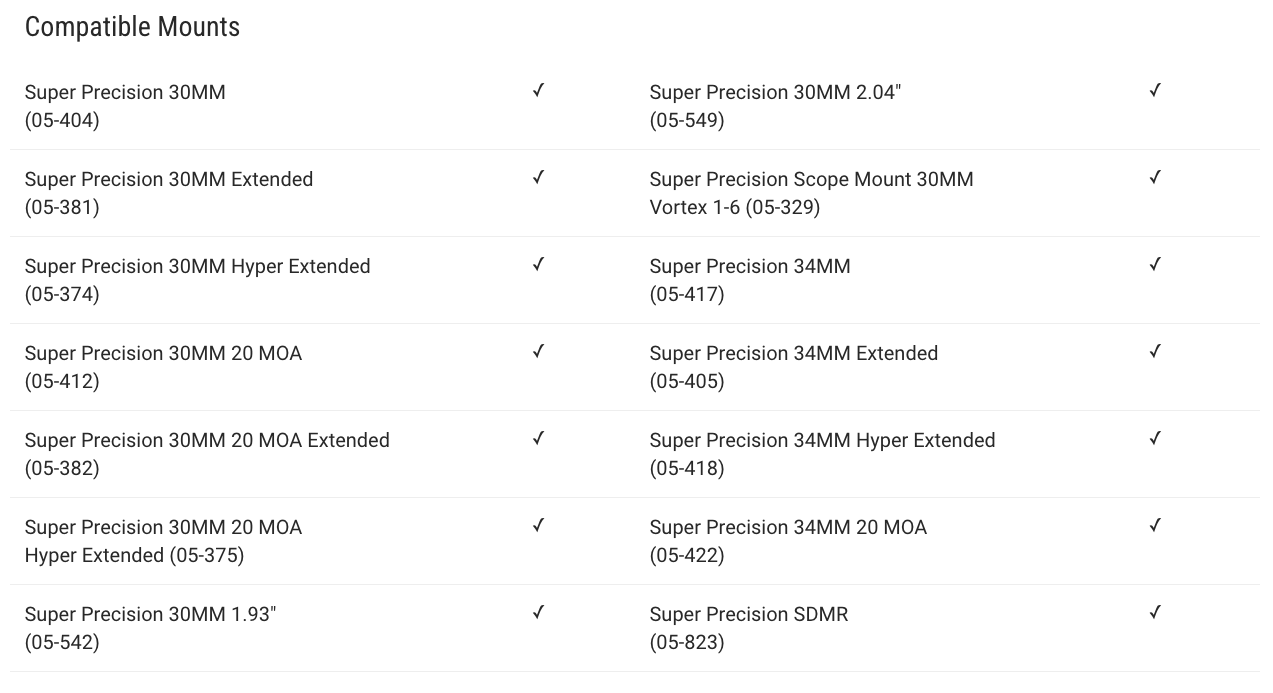Select Super Precision Scope Mount 30MM Vortex entry
The image size is (1273, 693).
[811, 193]
